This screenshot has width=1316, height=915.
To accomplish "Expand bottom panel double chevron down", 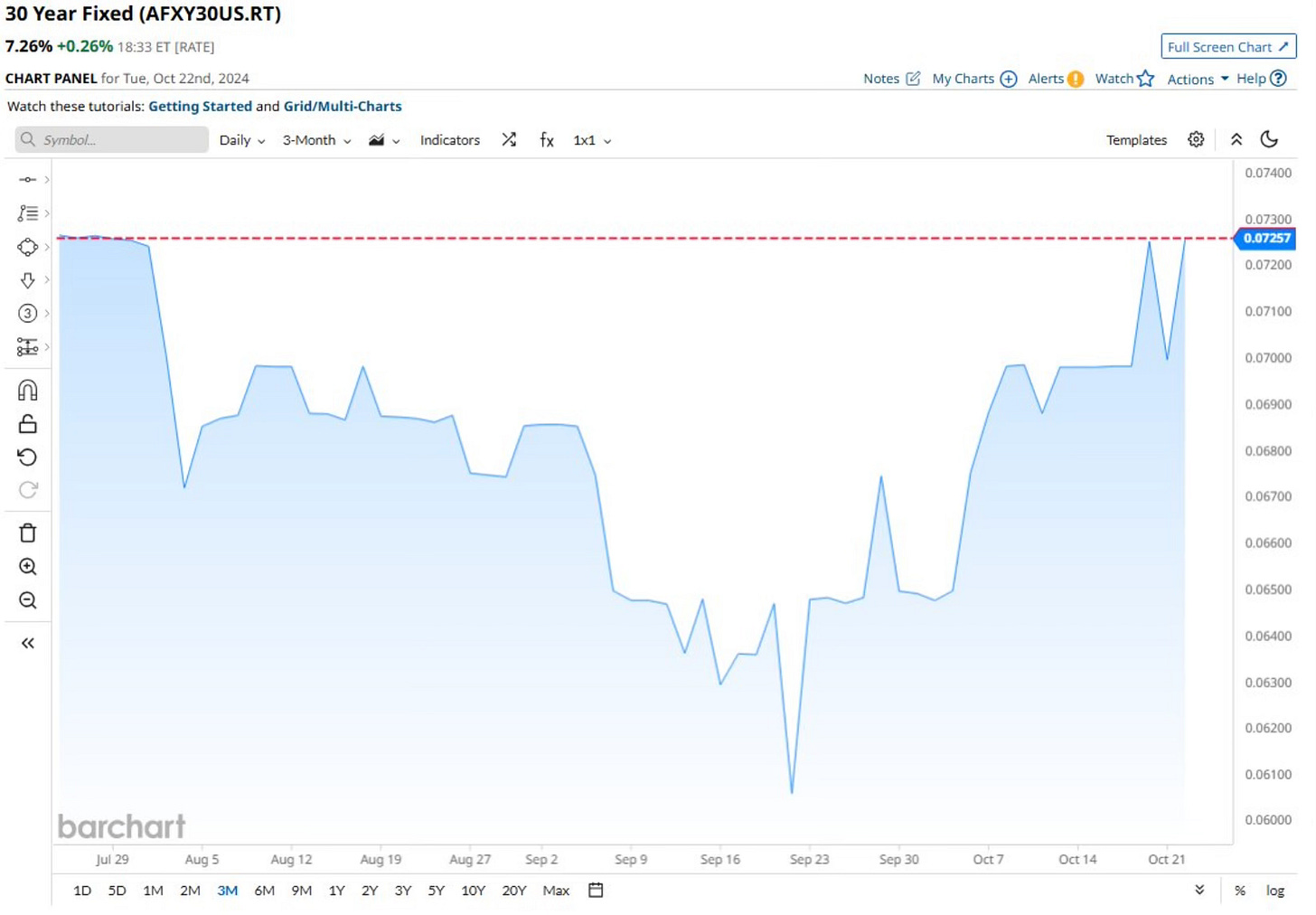I will tap(1199, 891).
